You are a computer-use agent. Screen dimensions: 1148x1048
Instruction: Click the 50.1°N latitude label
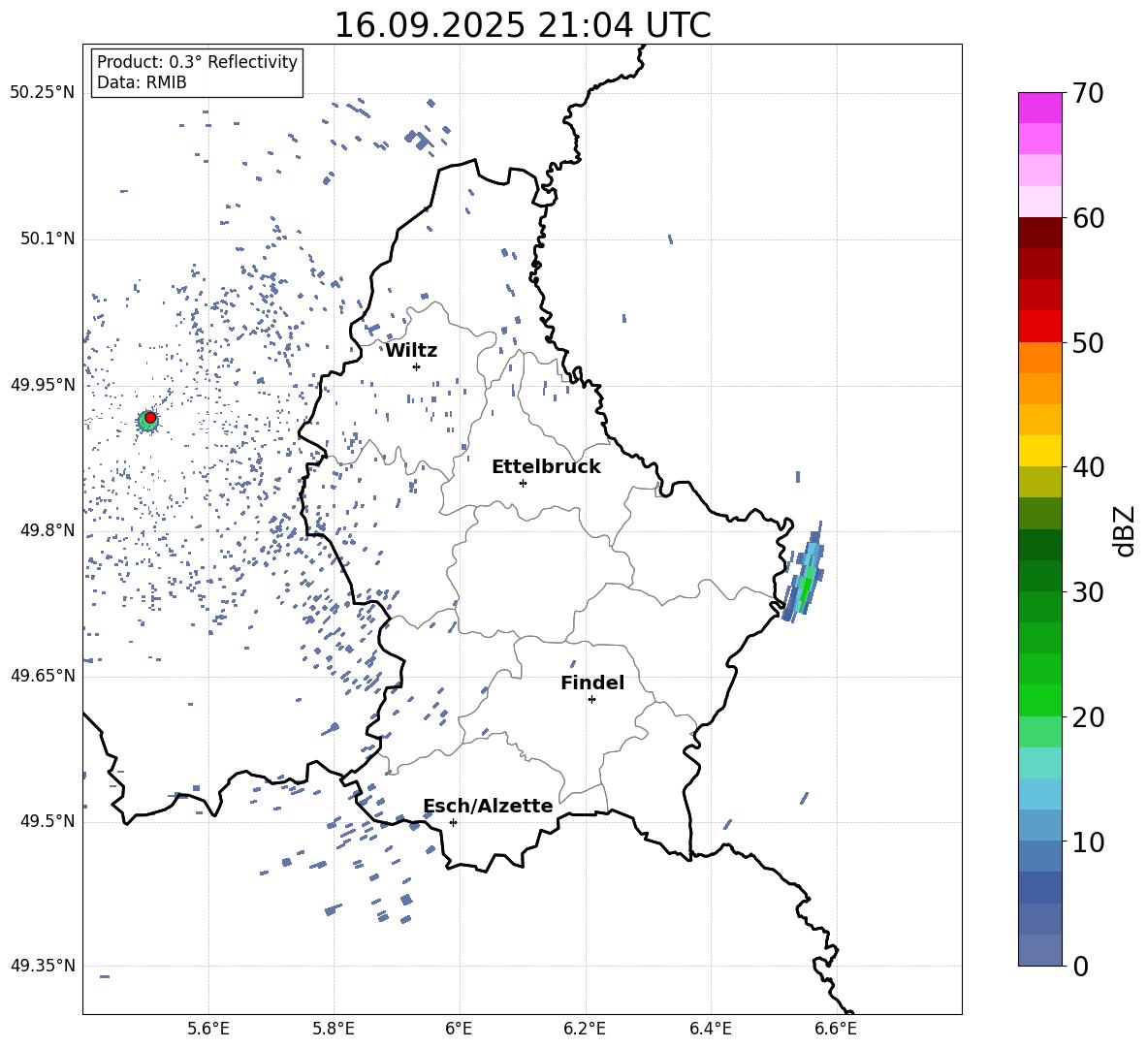coord(48,239)
